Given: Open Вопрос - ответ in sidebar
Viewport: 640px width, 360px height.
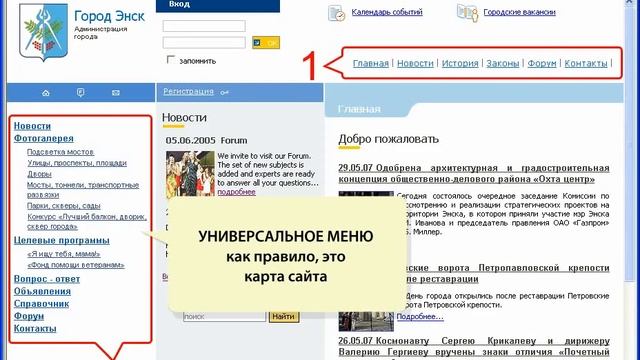Looking at the screenshot, I should pos(47,279).
